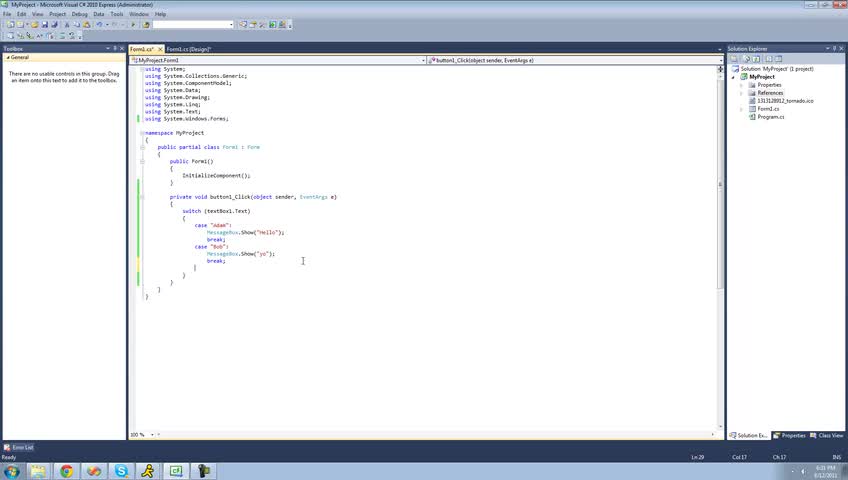Click the AIM running man taskbar icon
Viewport: 848px width, 480px height.
(x=148, y=471)
